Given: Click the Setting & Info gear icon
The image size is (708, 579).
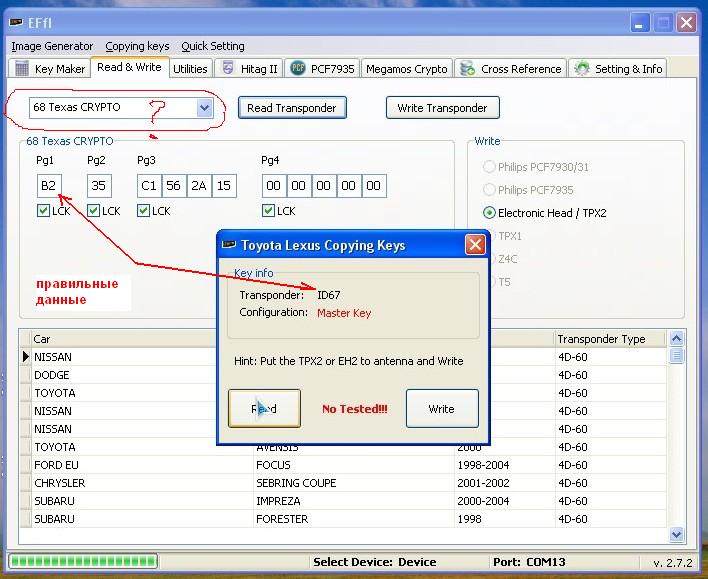Looking at the screenshot, I should [582, 69].
